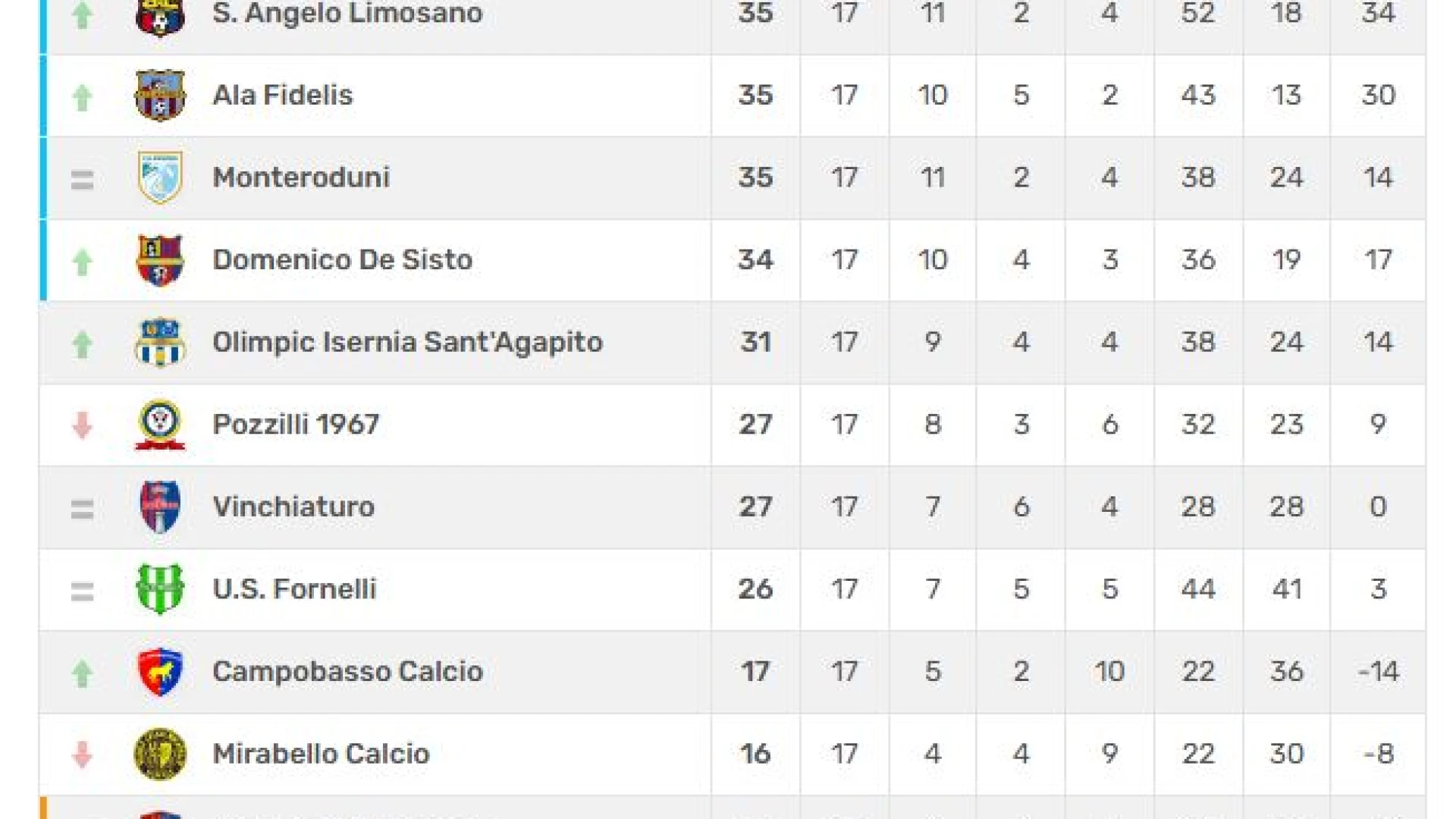Open the Olimpic Isernia Sant'Agapito name
The image size is (1456, 819).
tap(407, 343)
